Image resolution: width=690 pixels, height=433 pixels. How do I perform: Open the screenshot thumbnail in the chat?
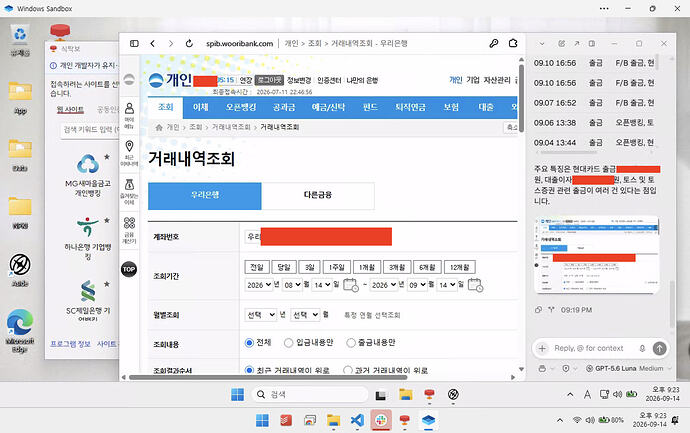(596, 255)
